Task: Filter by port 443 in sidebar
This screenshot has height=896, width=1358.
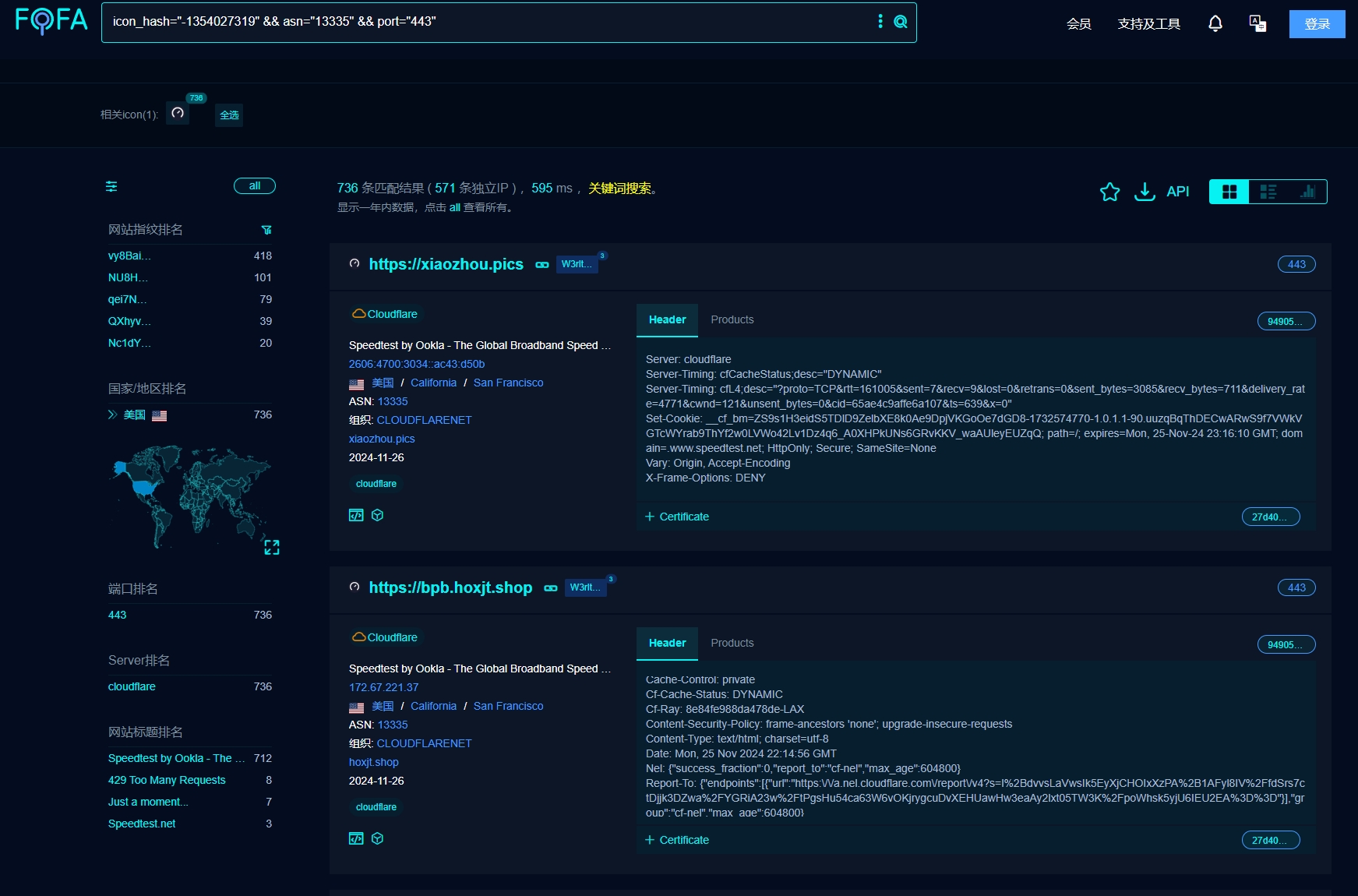Action: (117, 615)
